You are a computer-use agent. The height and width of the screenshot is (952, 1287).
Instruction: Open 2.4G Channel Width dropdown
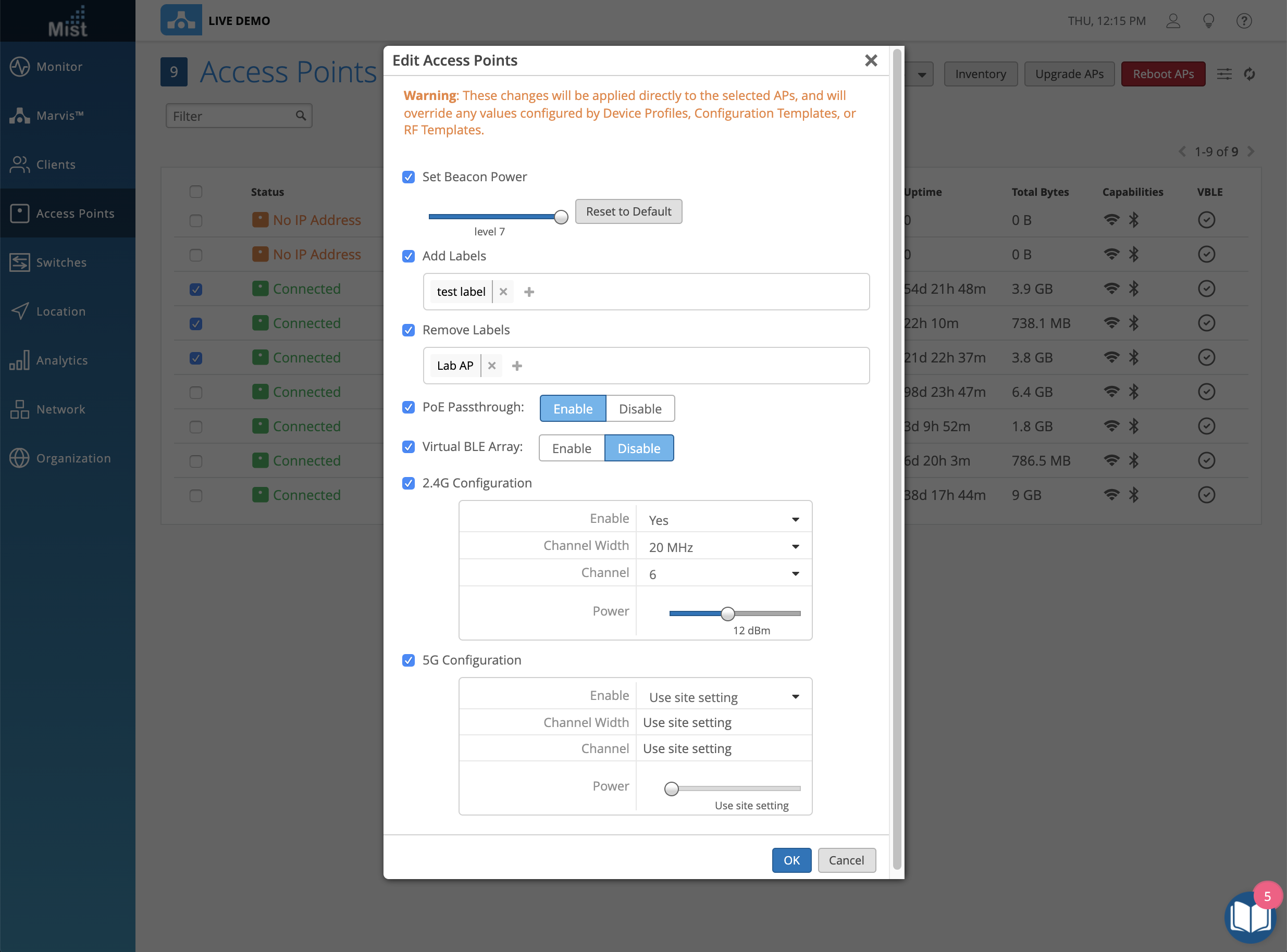click(x=724, y=546)
